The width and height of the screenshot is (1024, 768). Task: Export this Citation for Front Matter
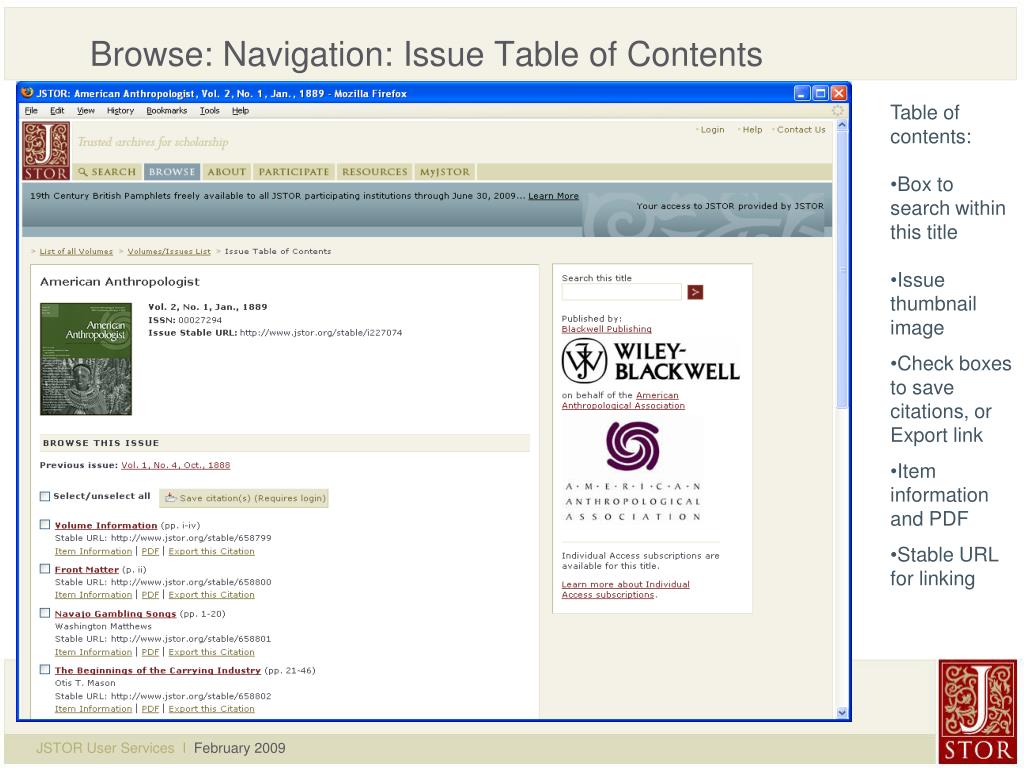tap(212, 595)
